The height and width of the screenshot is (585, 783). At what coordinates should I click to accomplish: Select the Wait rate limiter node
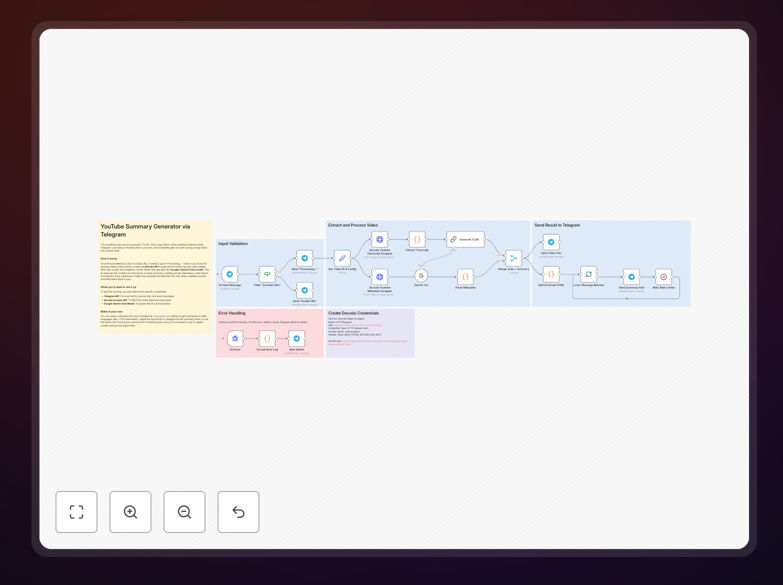(x=663, y=277)
